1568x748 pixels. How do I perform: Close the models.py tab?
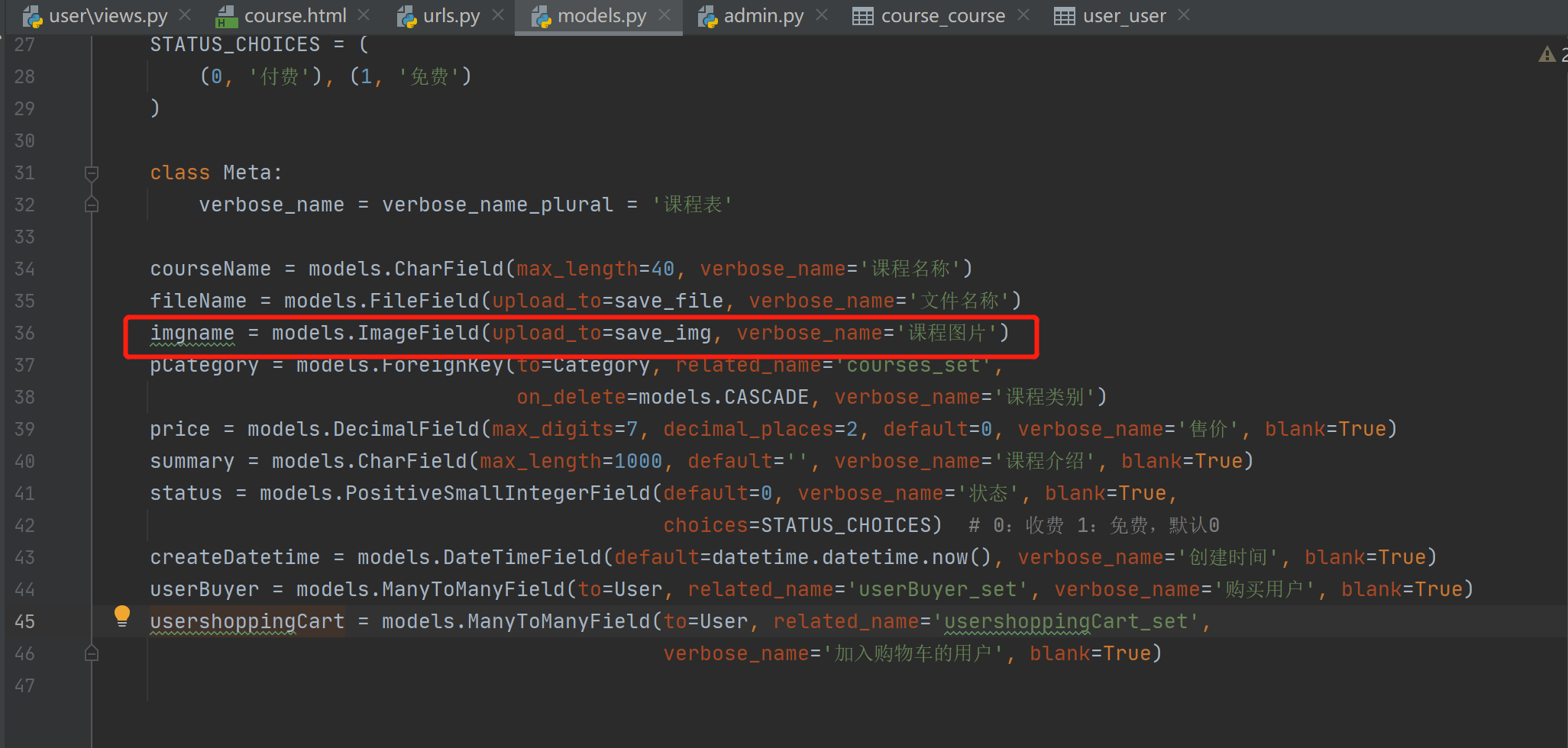click(x=664, y=15)
